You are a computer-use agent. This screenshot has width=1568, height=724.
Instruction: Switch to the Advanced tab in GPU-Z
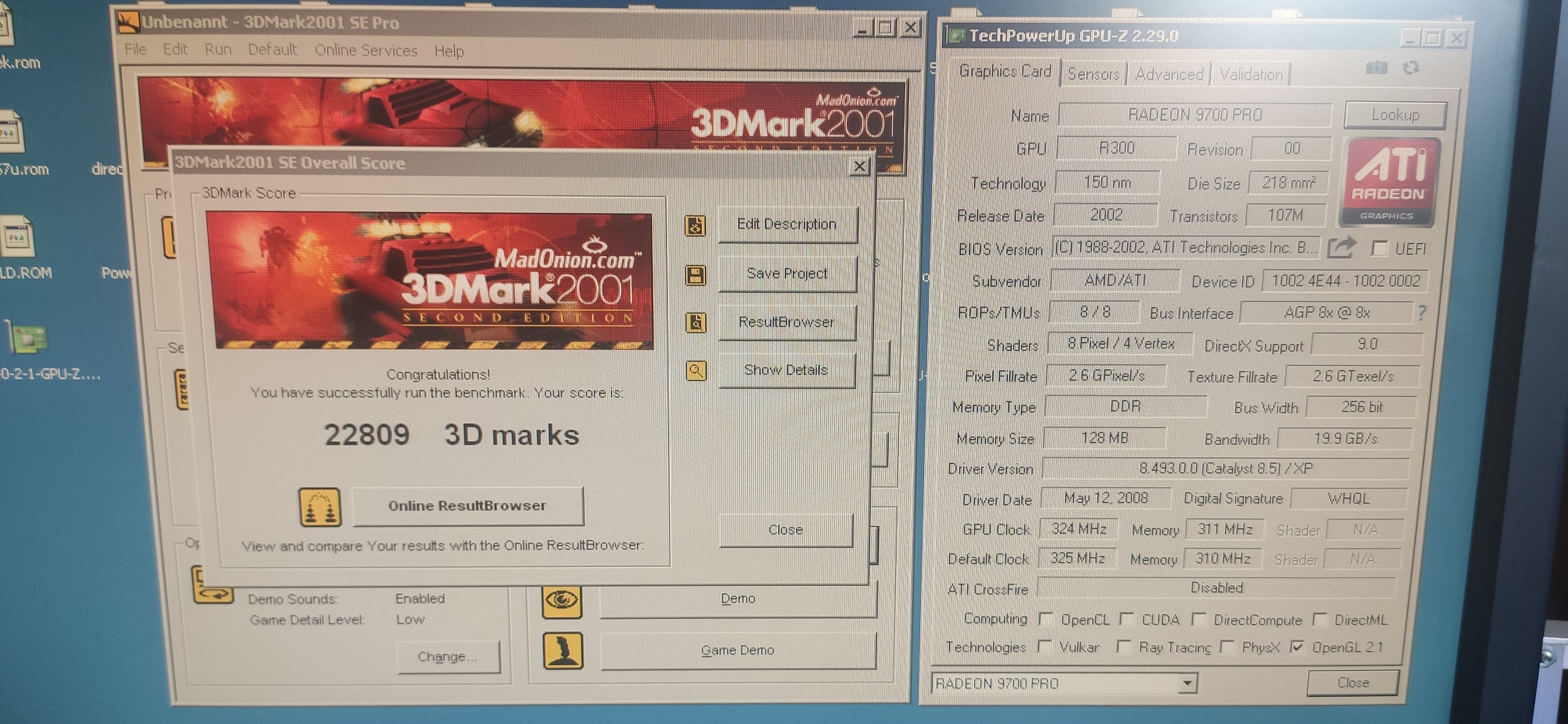coord(1169,74)
